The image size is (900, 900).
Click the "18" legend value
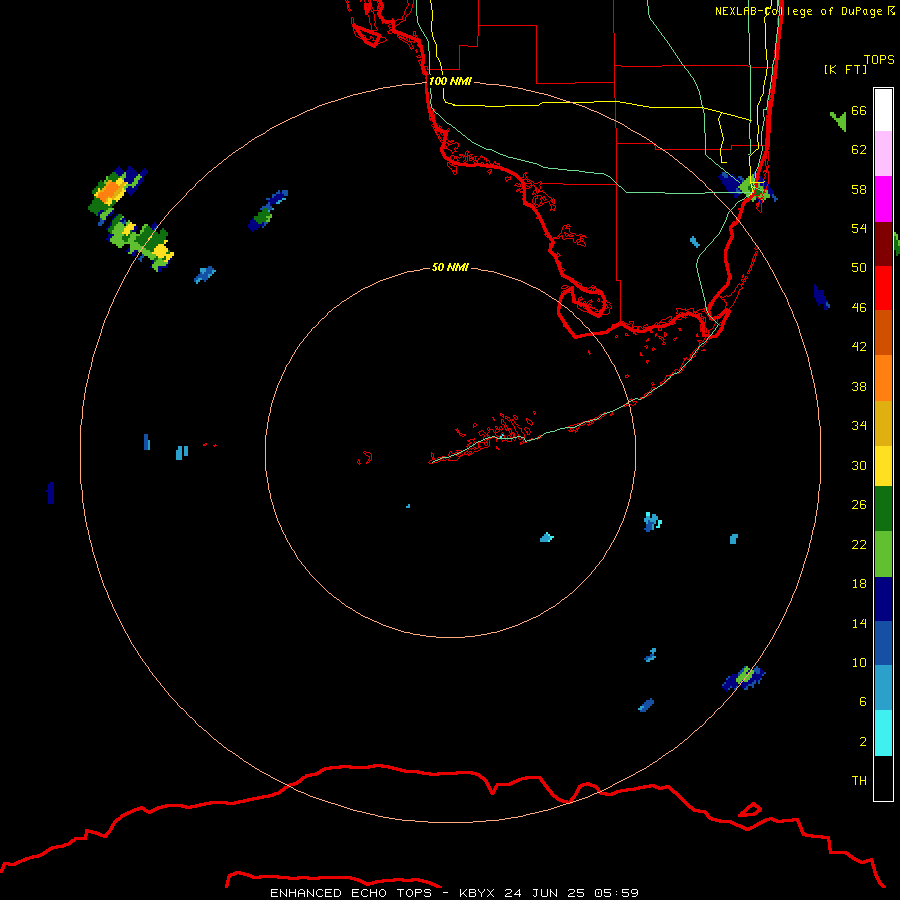(x=859, y=584)
